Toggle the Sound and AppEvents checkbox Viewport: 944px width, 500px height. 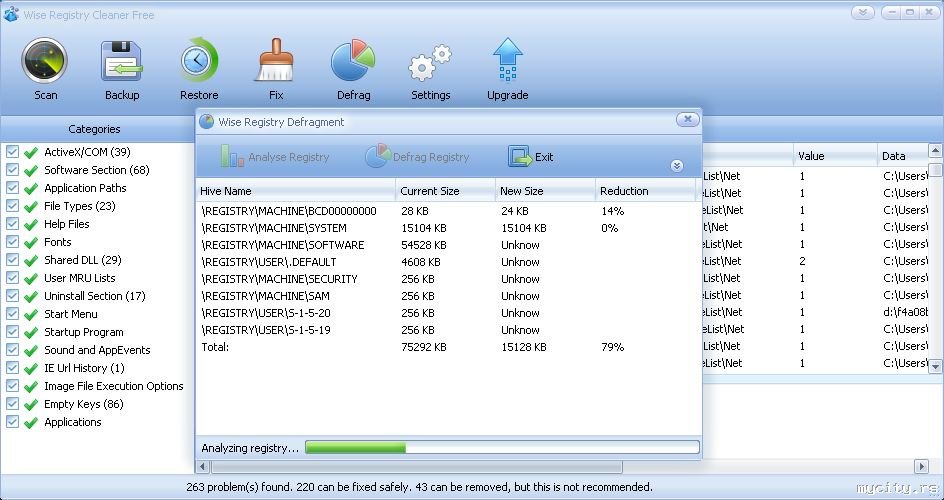coord(12,350)
